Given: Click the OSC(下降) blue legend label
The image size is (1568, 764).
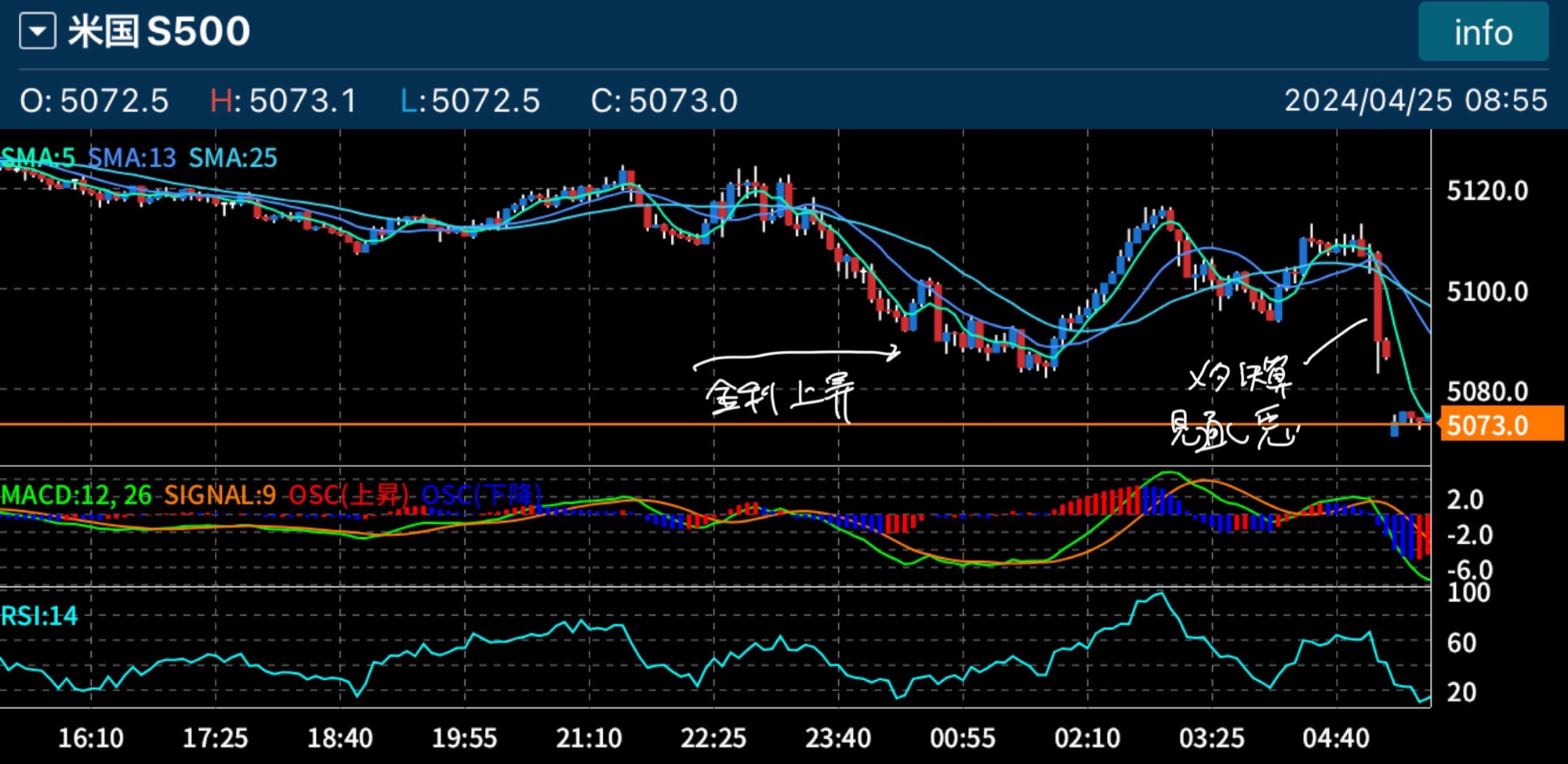Looking at the screenshot, I should pos(481,495).
